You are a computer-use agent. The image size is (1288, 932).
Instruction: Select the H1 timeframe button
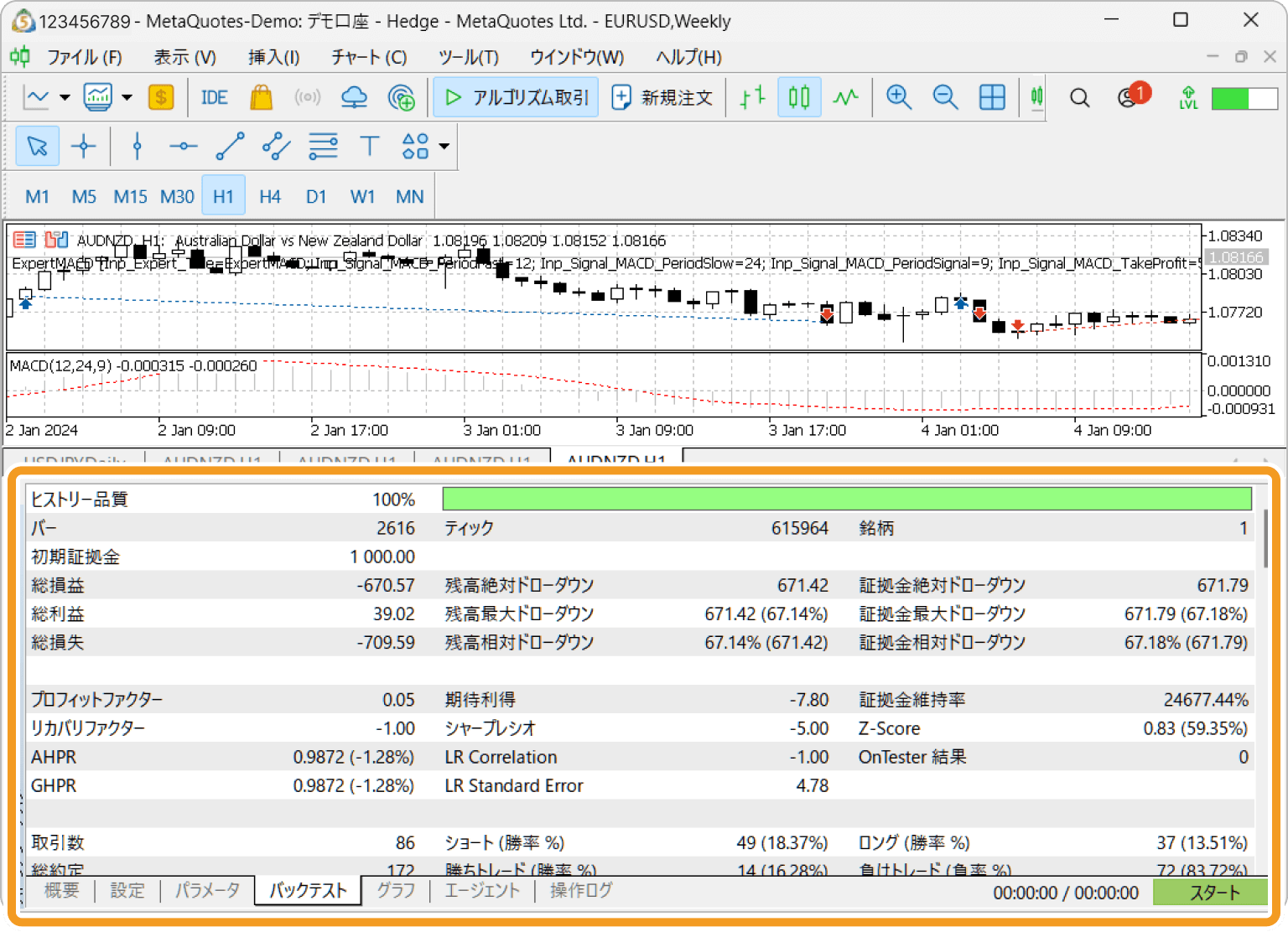pos(223,197)
